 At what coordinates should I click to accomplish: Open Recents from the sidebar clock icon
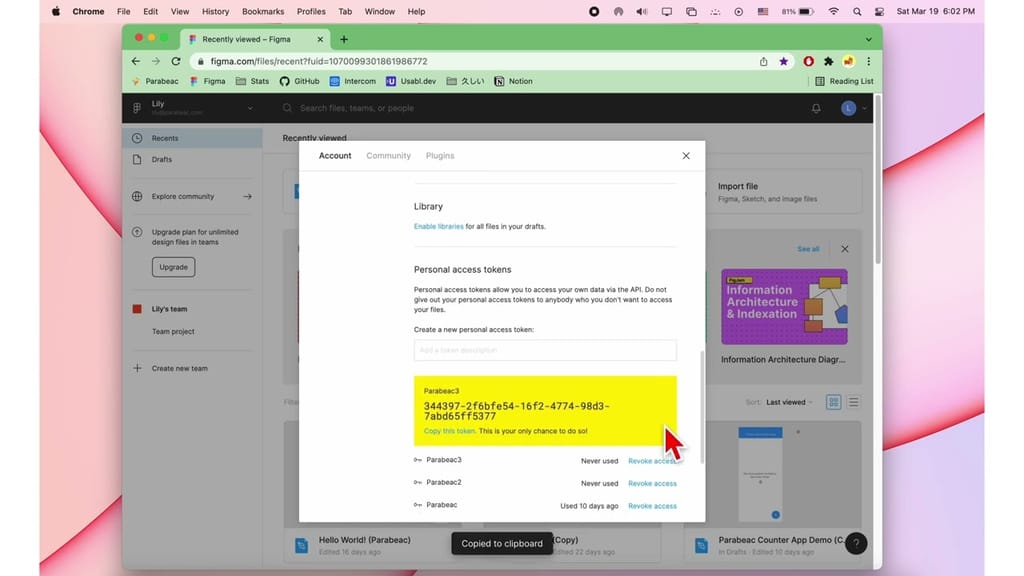(136, 138)
